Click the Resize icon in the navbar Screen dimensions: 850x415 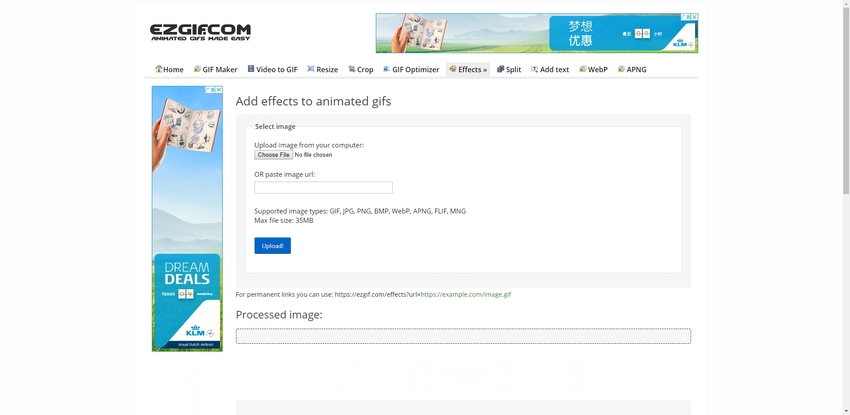(311, 69)
